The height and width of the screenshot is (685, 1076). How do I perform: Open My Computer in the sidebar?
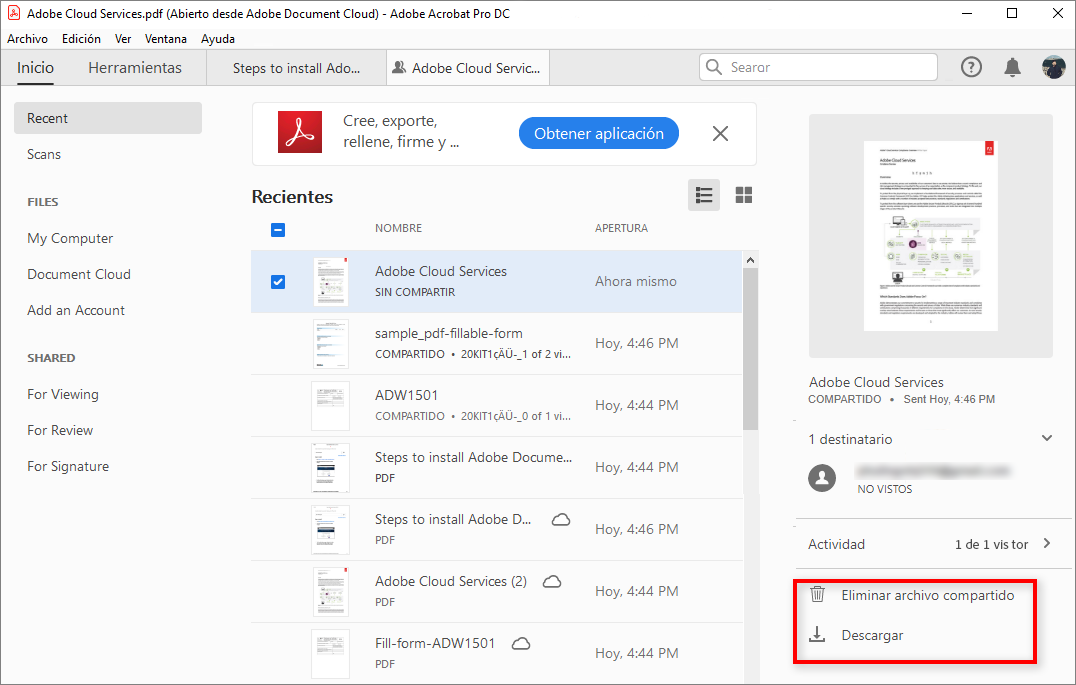click(70, 238)
